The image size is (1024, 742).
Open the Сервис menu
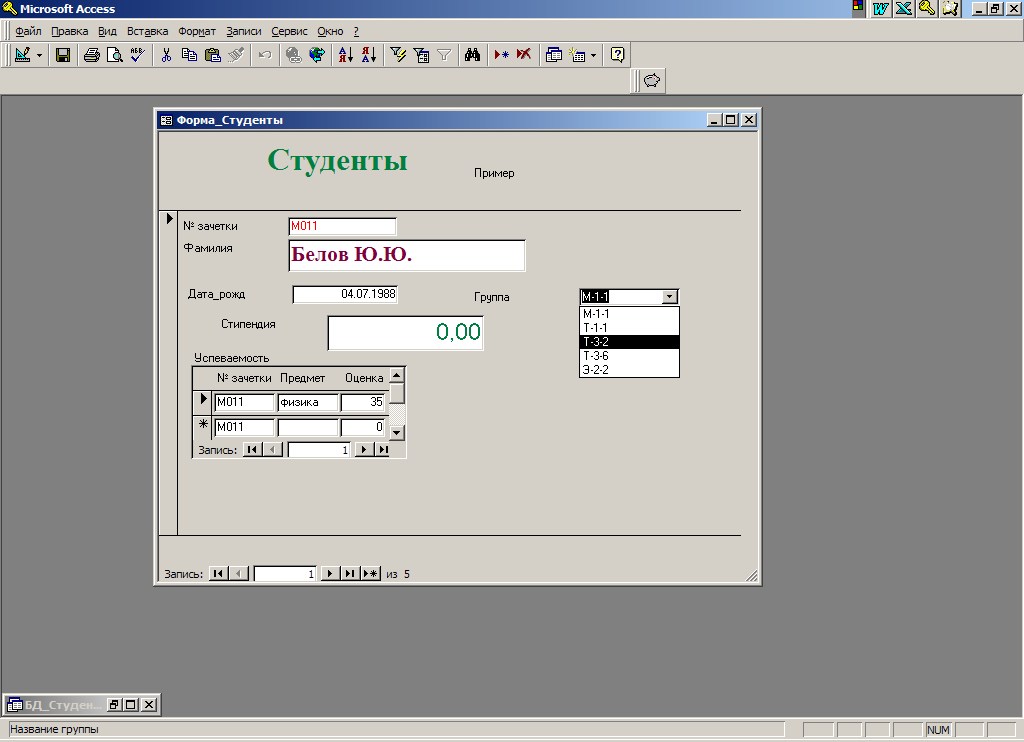[x=289, y=31]
